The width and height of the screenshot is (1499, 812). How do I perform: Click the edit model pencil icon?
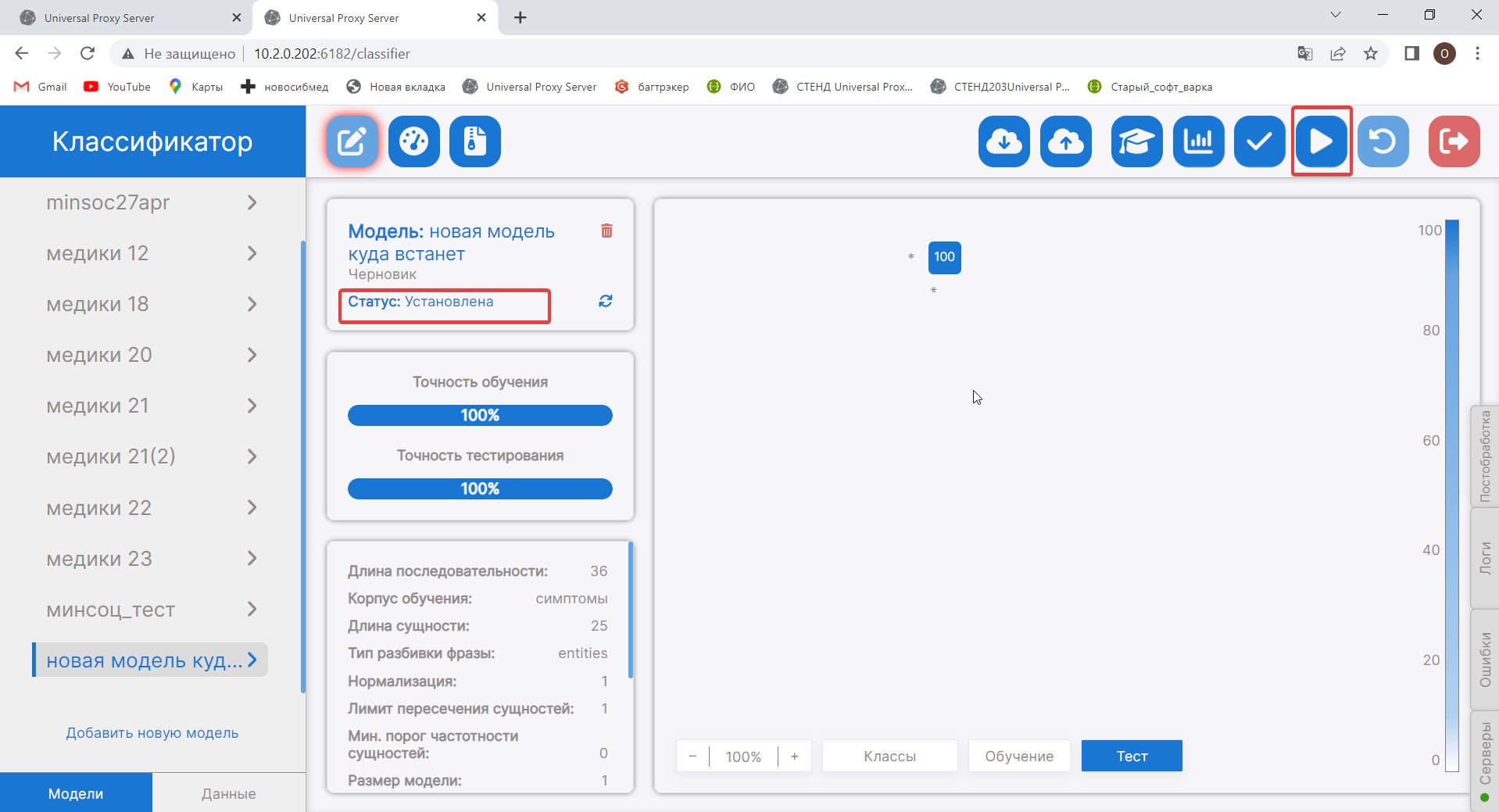pyautogui.click(x=352, y=141)
